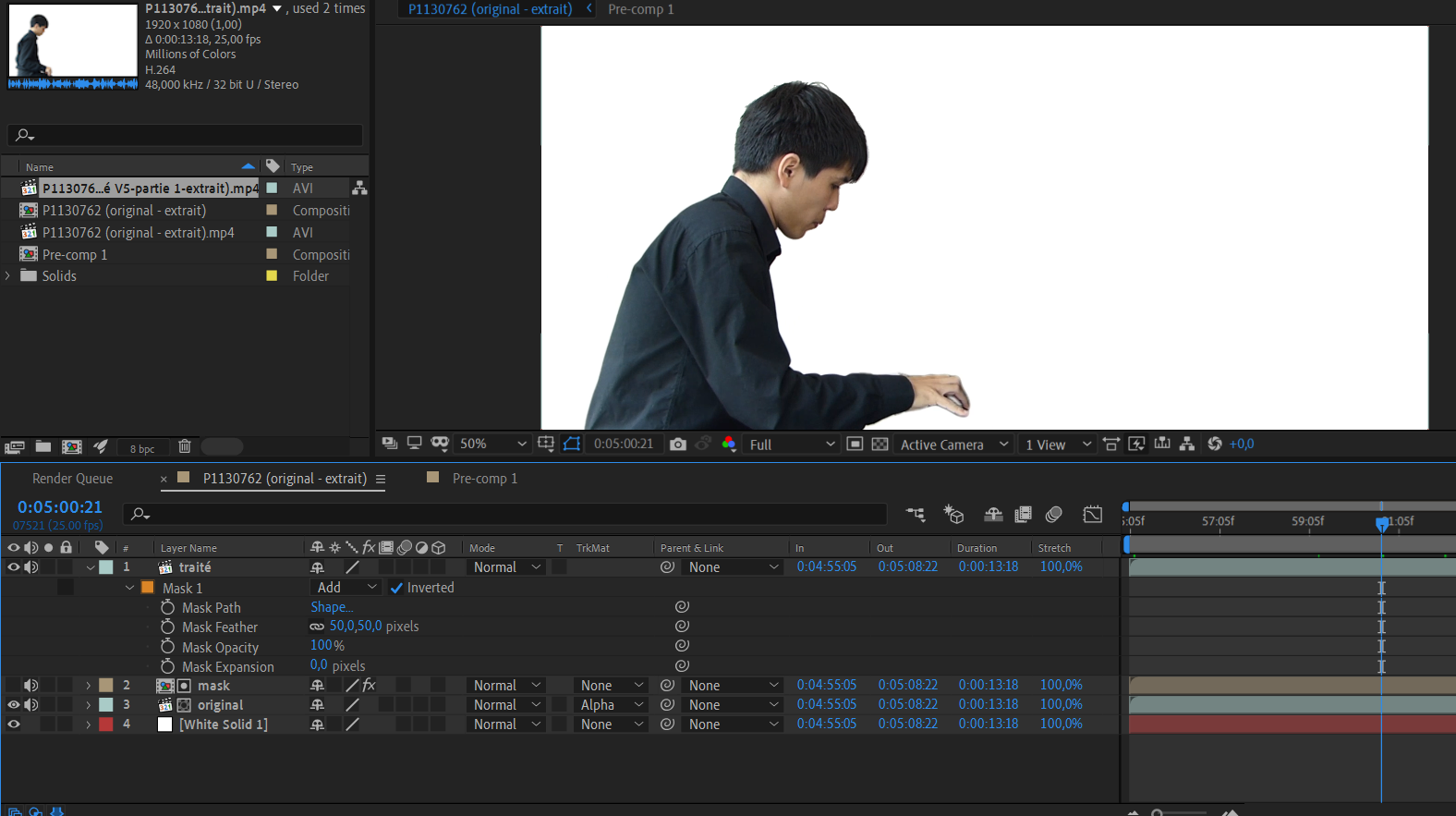This screenshot has height=816, width=1456.
Task: Switch to the Pre-comp 1 timeline tab
Action: coord(484,479)
